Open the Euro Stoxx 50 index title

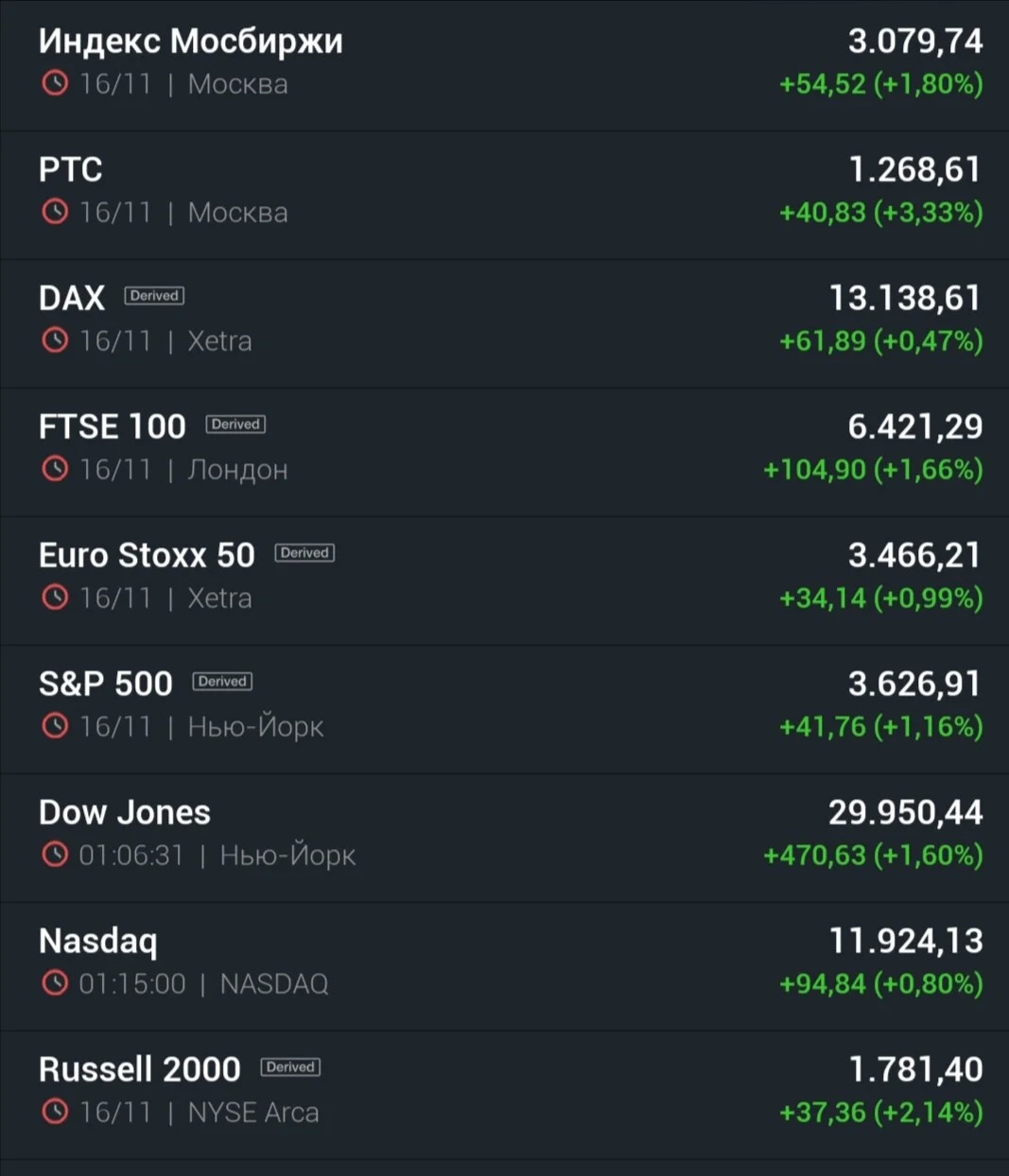pos(147,555)
